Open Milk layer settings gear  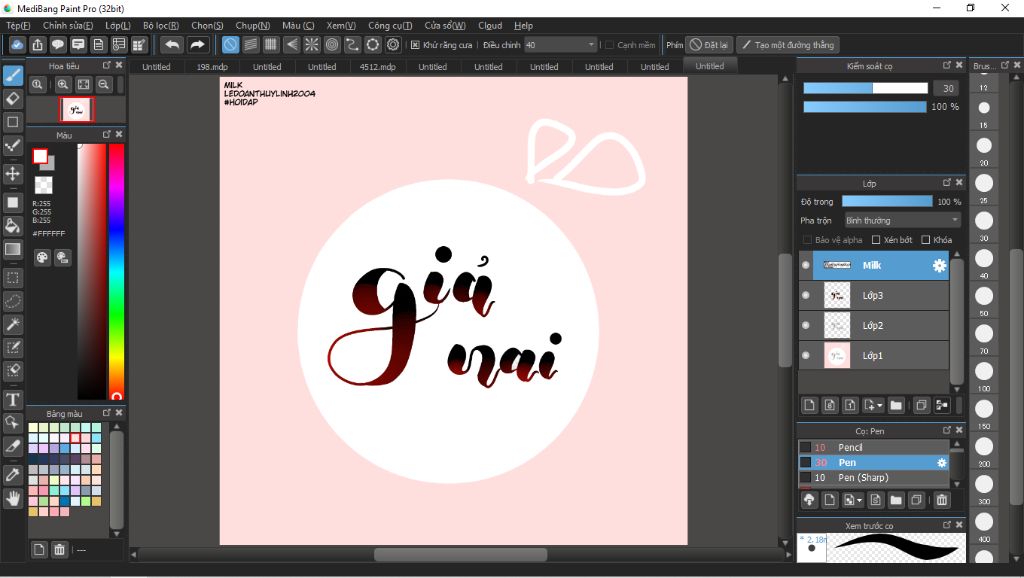(939, 265)
